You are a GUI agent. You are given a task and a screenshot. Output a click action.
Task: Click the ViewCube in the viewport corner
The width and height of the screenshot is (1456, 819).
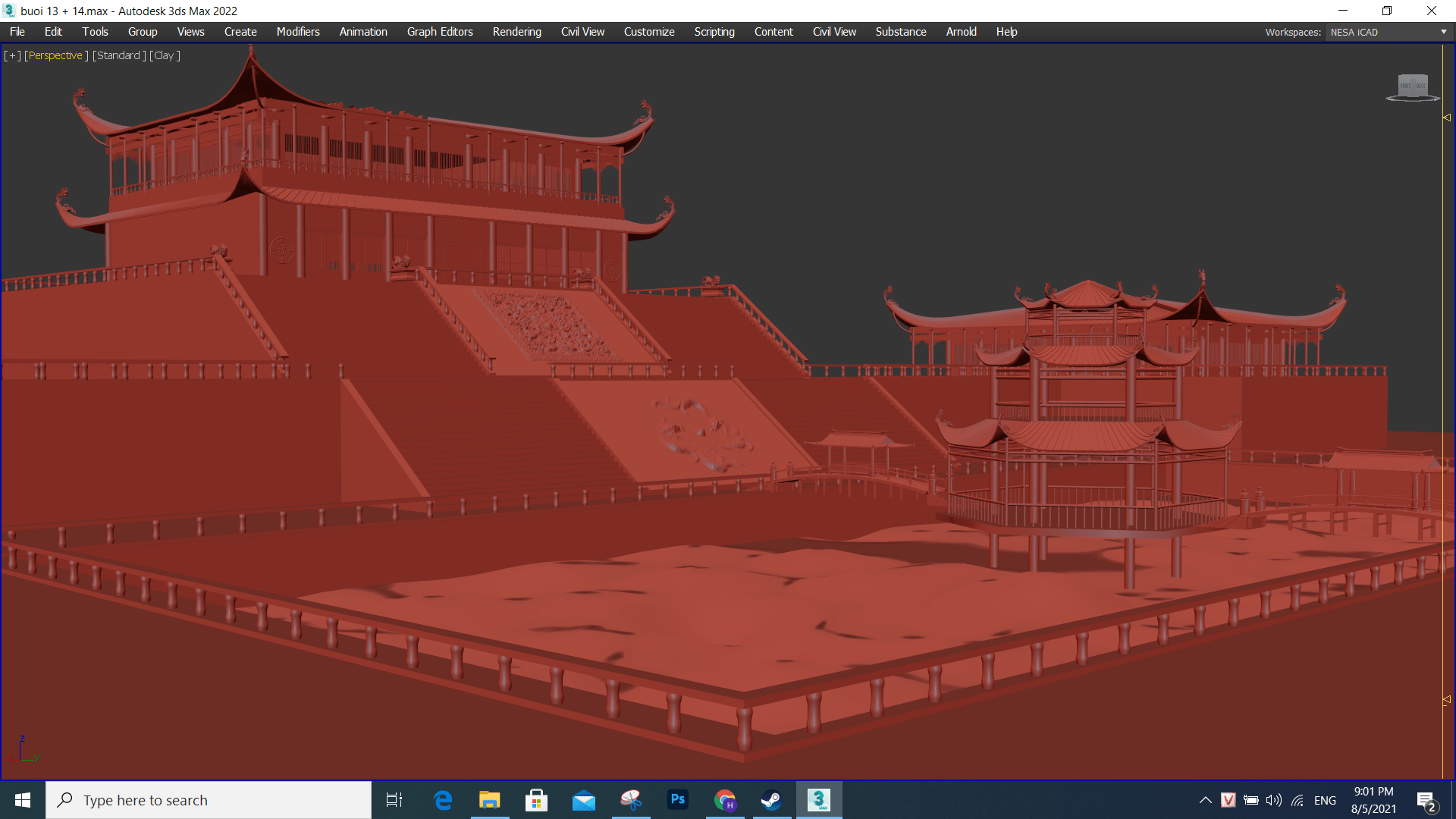tap(1413, 86)
